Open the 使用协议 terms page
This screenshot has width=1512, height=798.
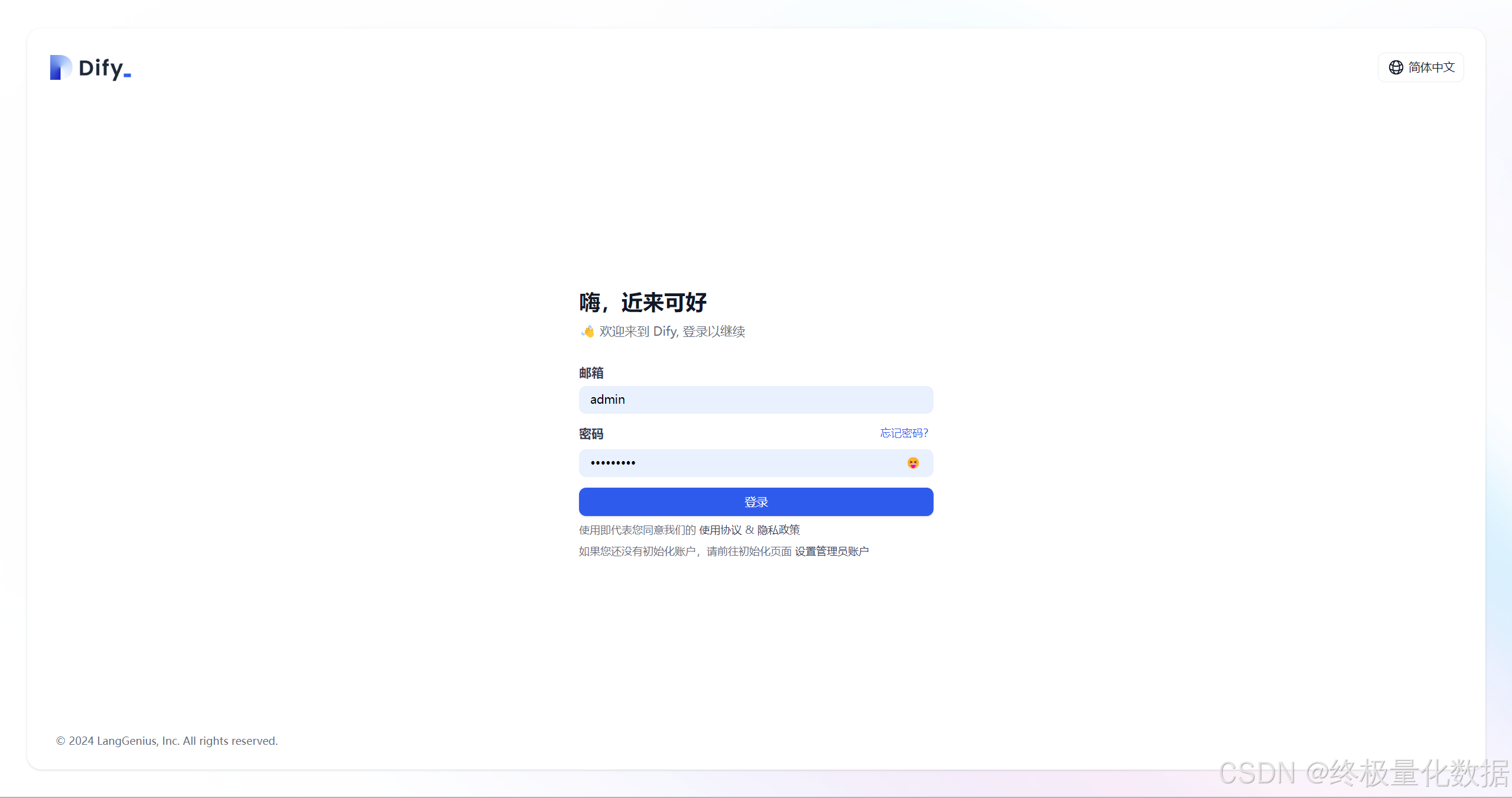click(x=720, y=530)
